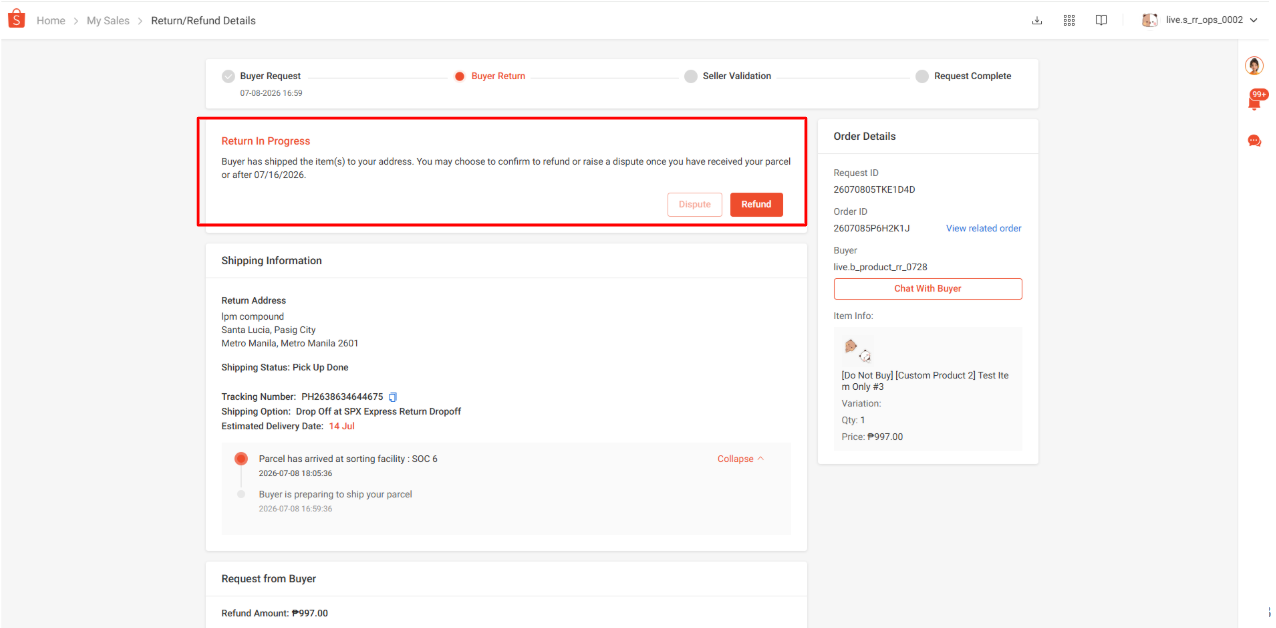Click the Dispute button

click(695, 204)
